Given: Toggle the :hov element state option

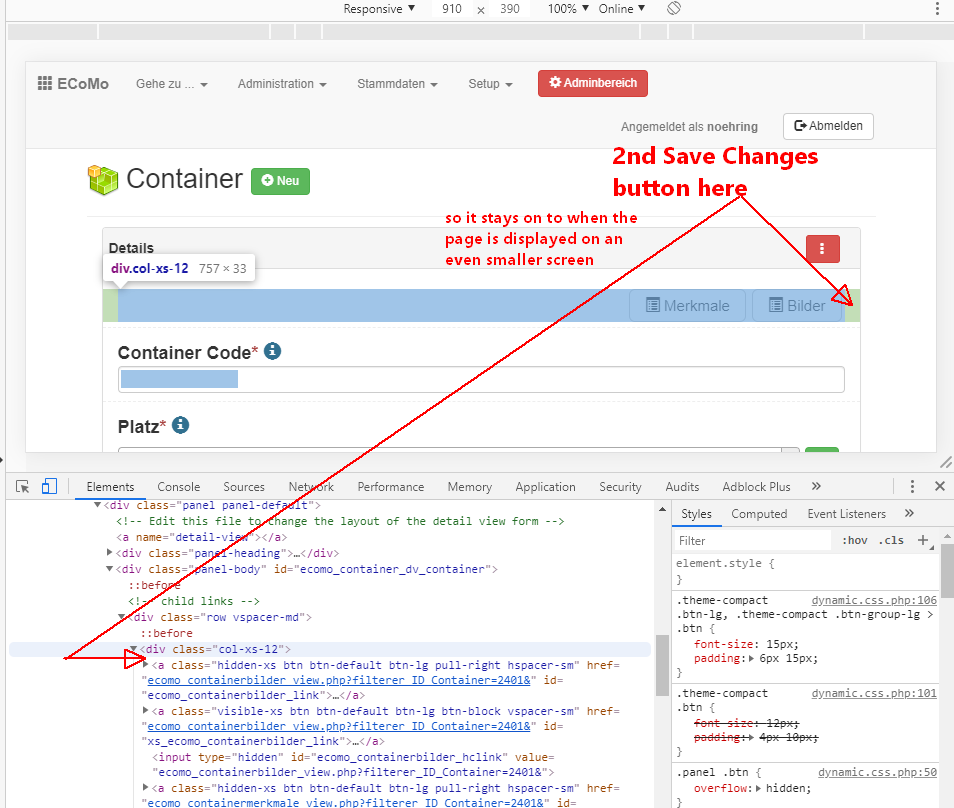Looking at the screenshot, I should 855,540.
